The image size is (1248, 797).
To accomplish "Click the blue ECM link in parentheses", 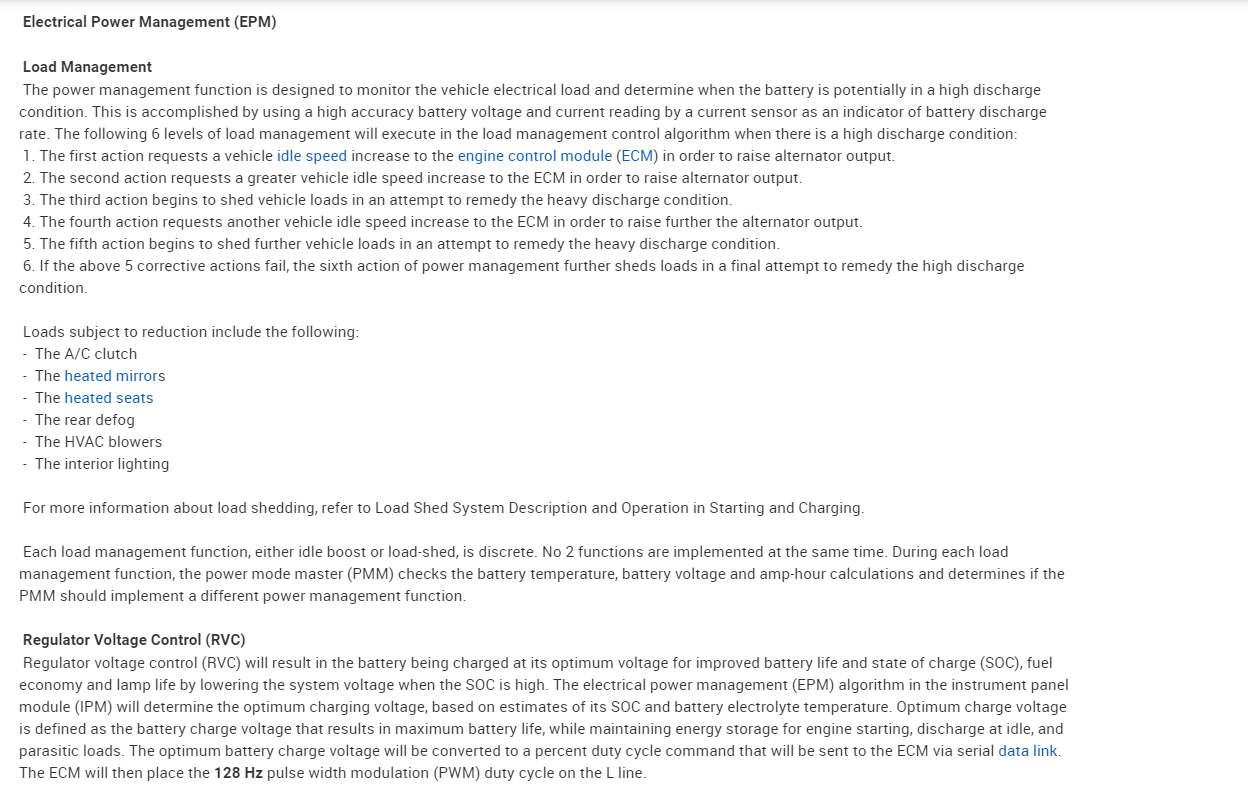I will pos(637,156).
